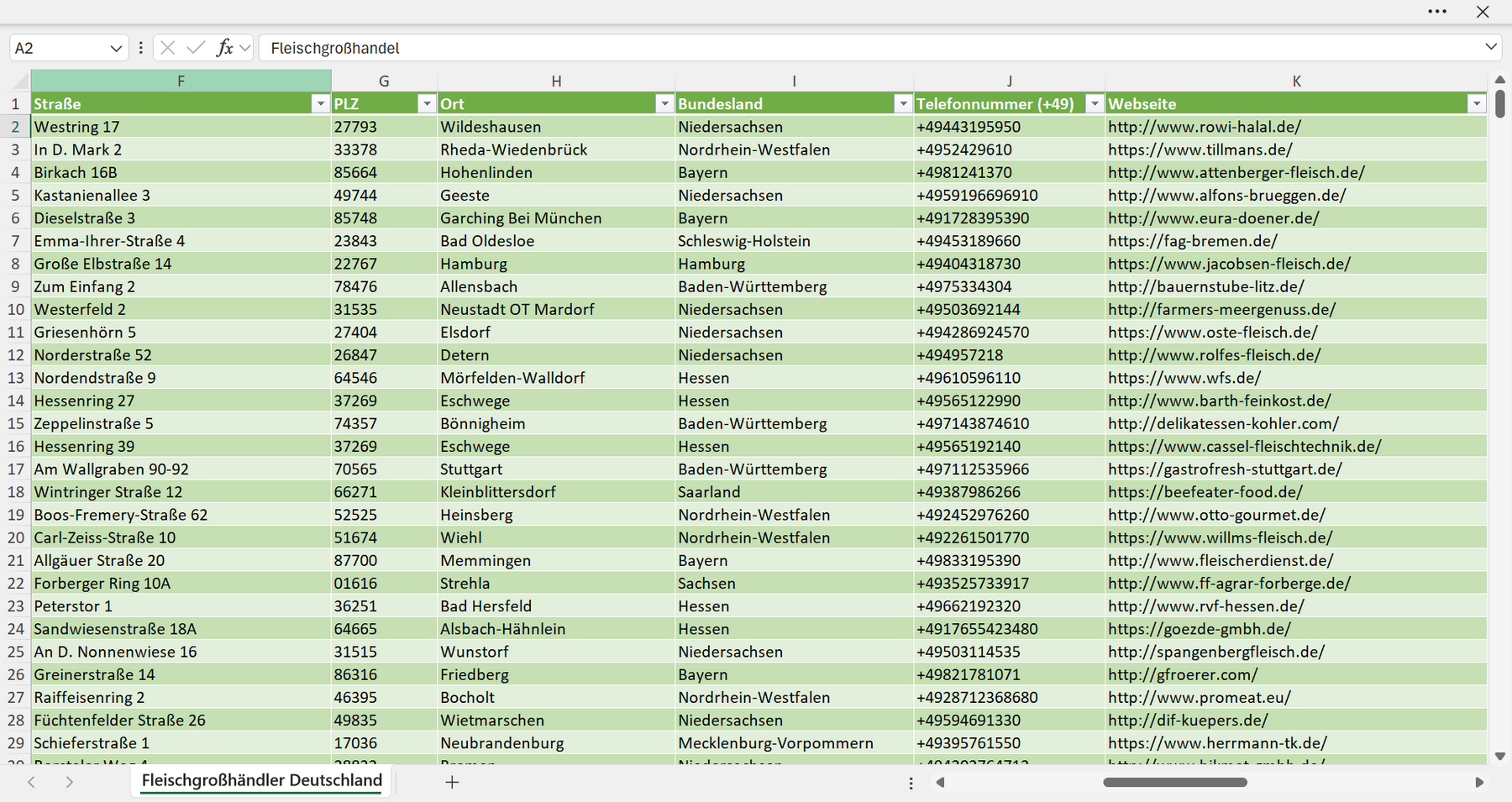Open link http://www.rowi-halal.de/
Viewport: 1512px width, 802px height.
click(x=1204, y=127)
